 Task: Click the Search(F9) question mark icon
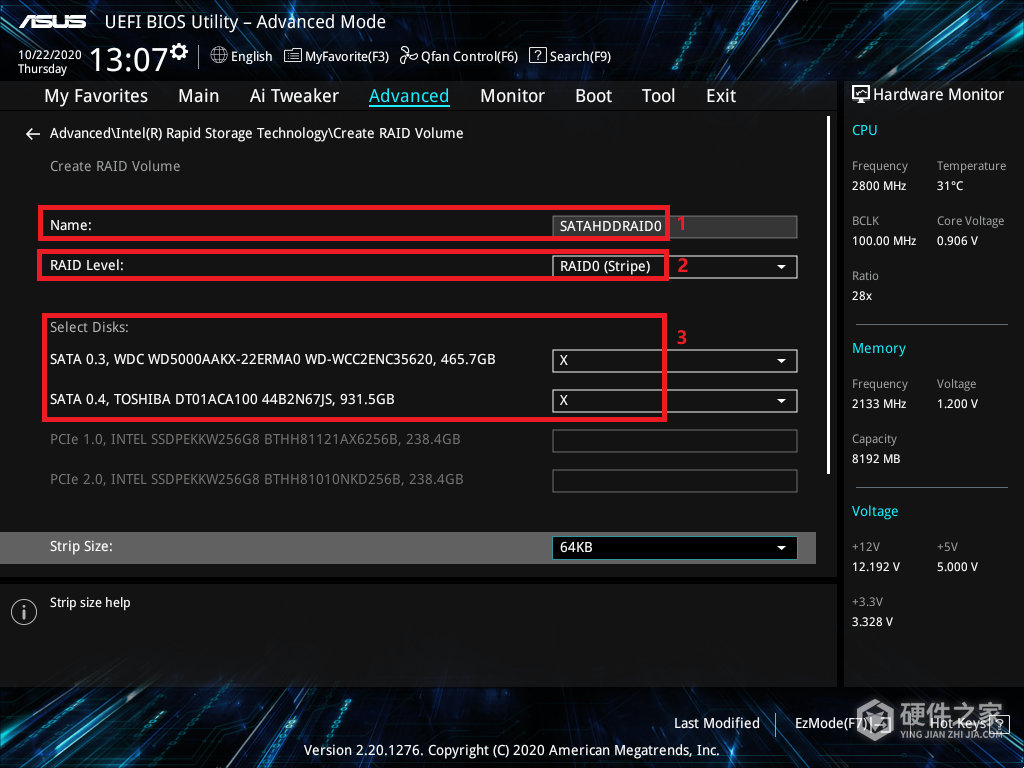pos(537,56)
